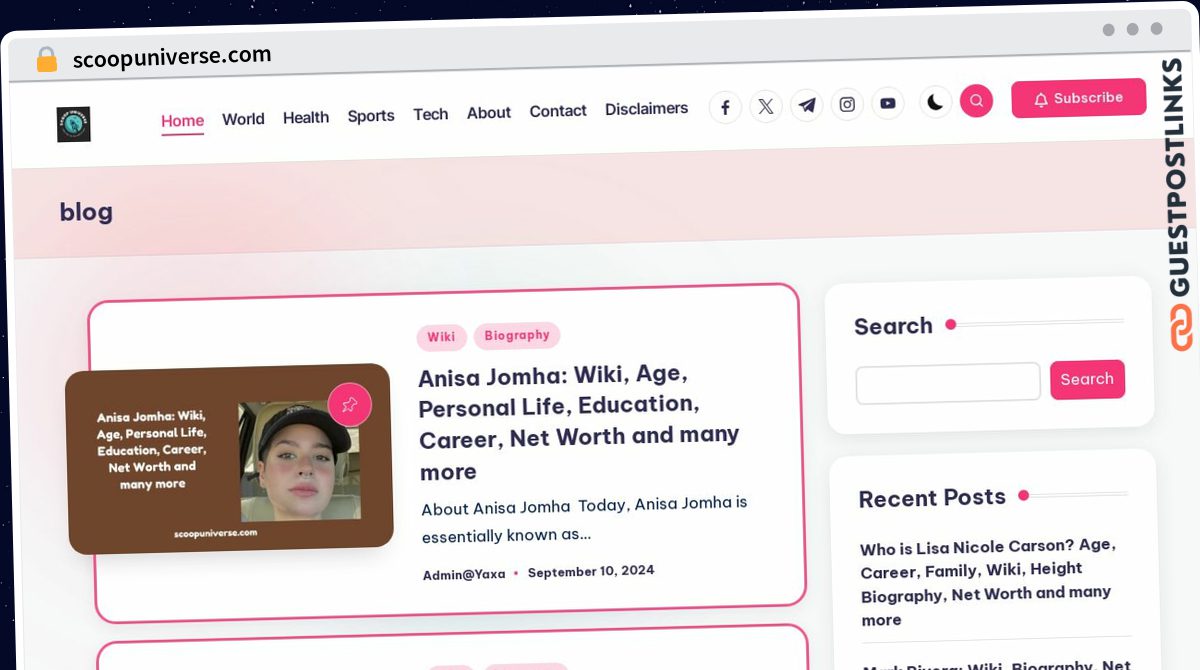Screen dimensions: 1200x670
Task: Click the Subscribe button
Action: coord(1079,98)
